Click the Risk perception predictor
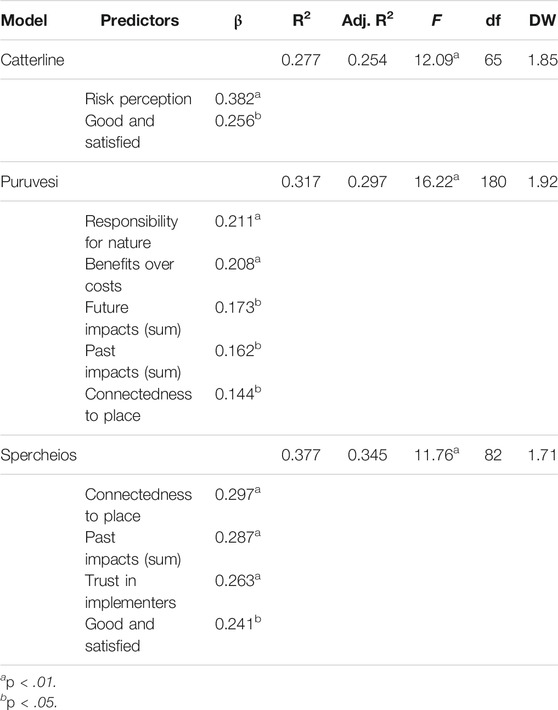 click(x=138, y=99)
